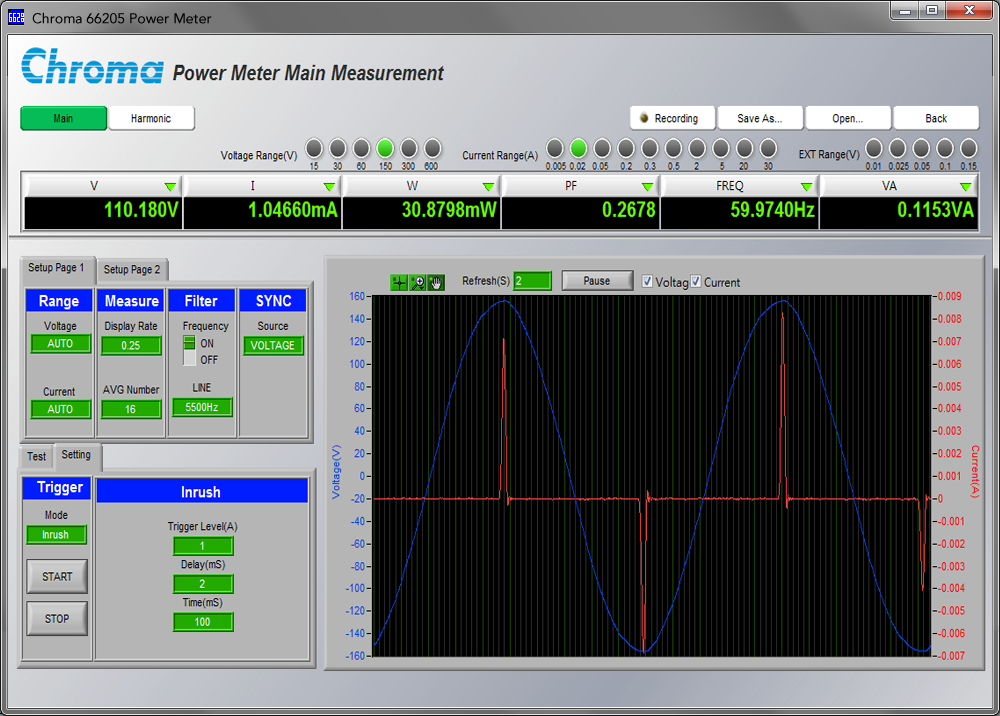Open the Current range AUTO selector

pos(61,409)
